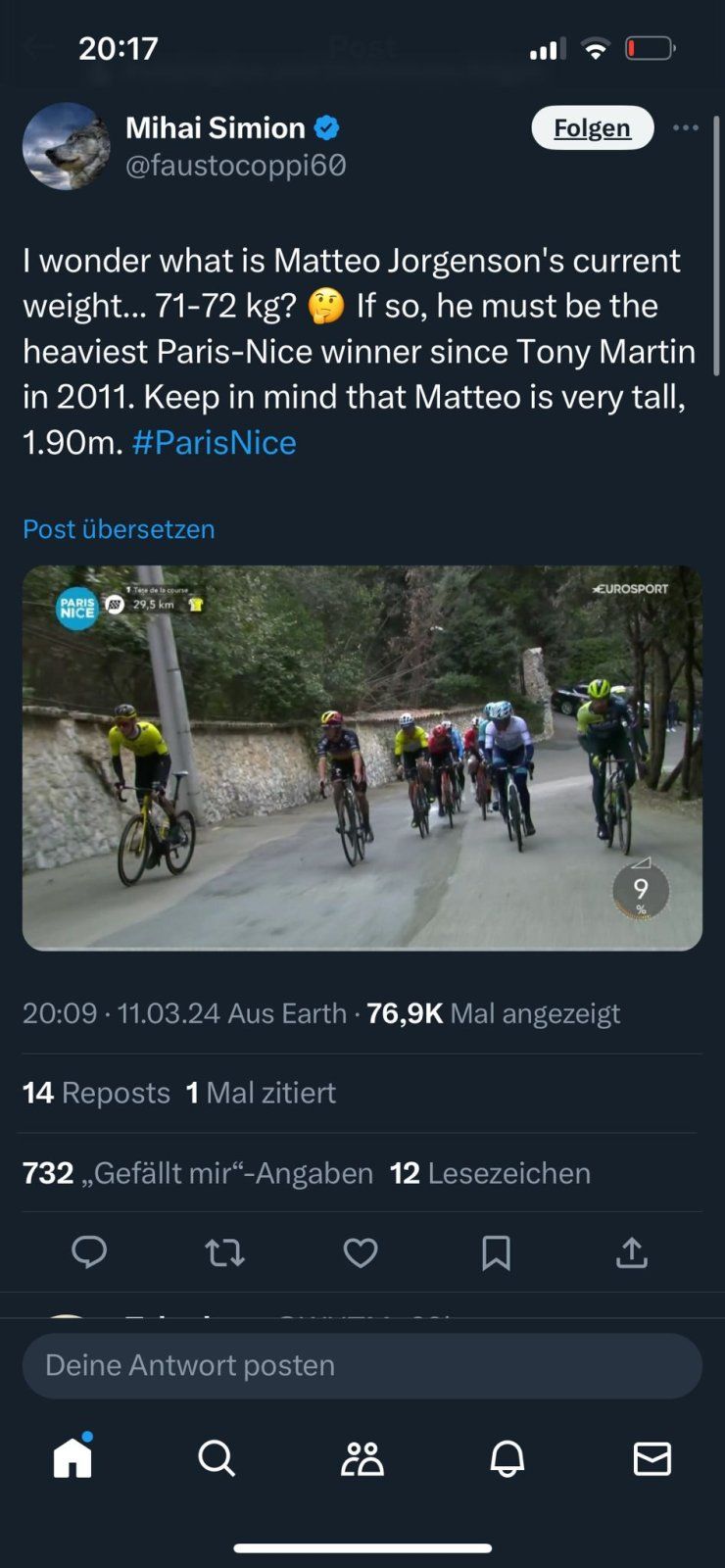Screen dimensions: 725x1568
Task: Open the cycling race image
Action: (x=362, y=758)
